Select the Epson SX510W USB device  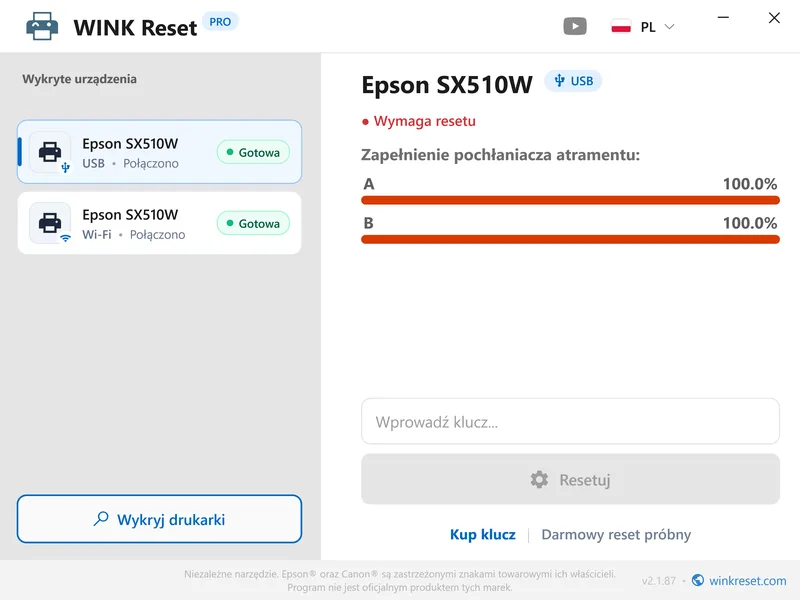click(x=159, y=152)
